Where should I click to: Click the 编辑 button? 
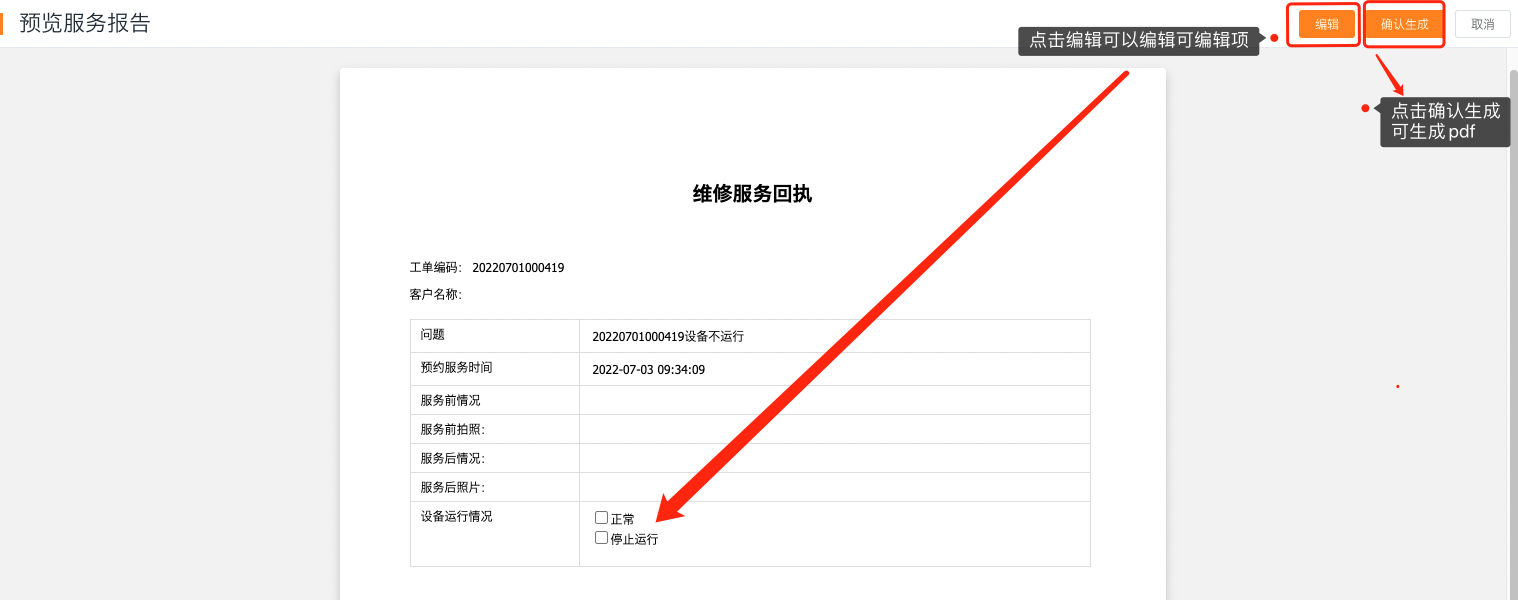coord(1327,24)
